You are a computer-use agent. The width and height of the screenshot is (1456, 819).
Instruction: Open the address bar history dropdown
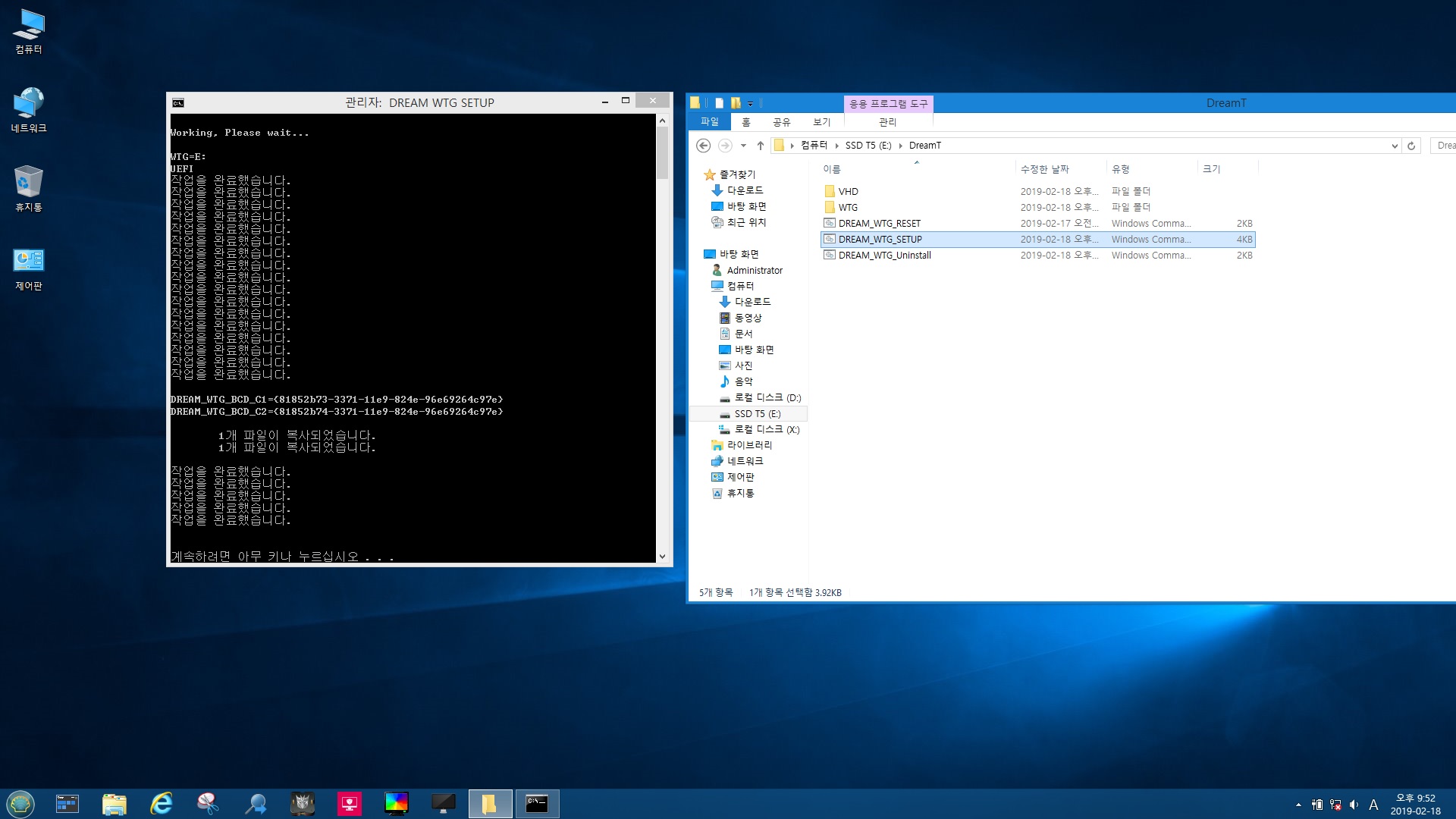[x=1394, y=146]
